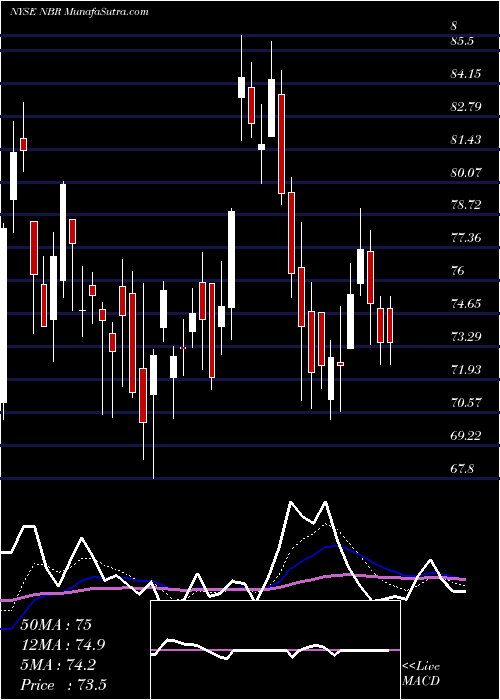Screen dimensions: 500x700
Task: Click the 67.8 price axis label
Action: [x=464, y=469]
